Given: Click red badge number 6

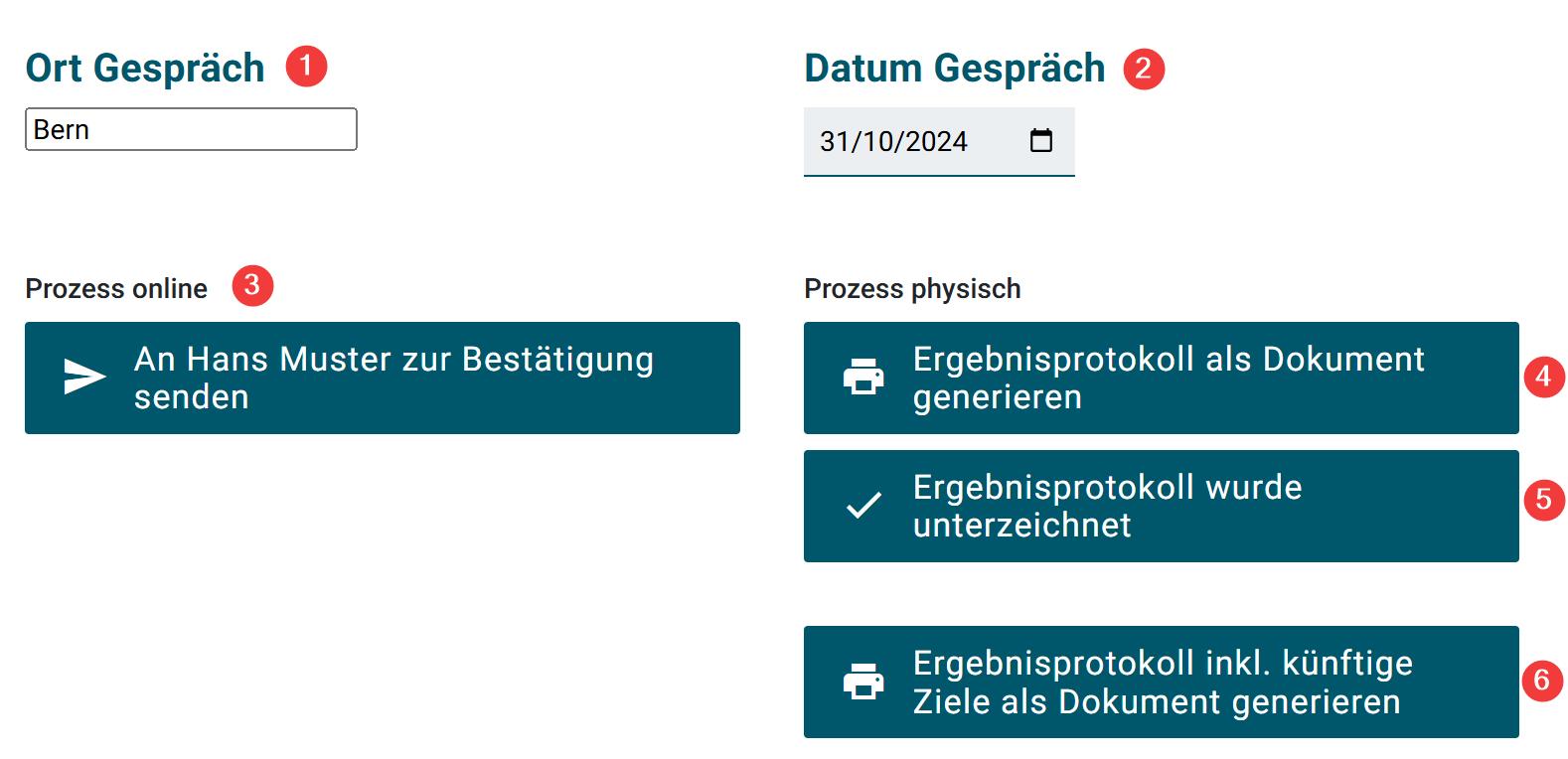Looking at the screenshot, I should [x=1542, y=681].
